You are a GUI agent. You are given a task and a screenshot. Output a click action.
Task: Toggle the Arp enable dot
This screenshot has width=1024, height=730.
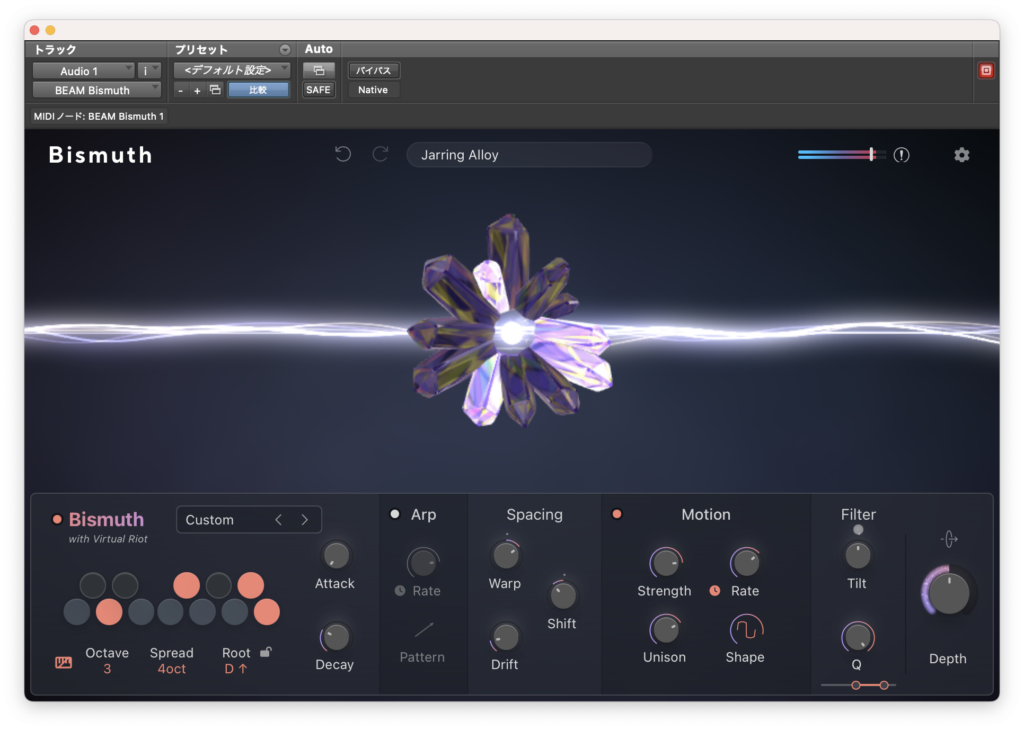(395, 514)
